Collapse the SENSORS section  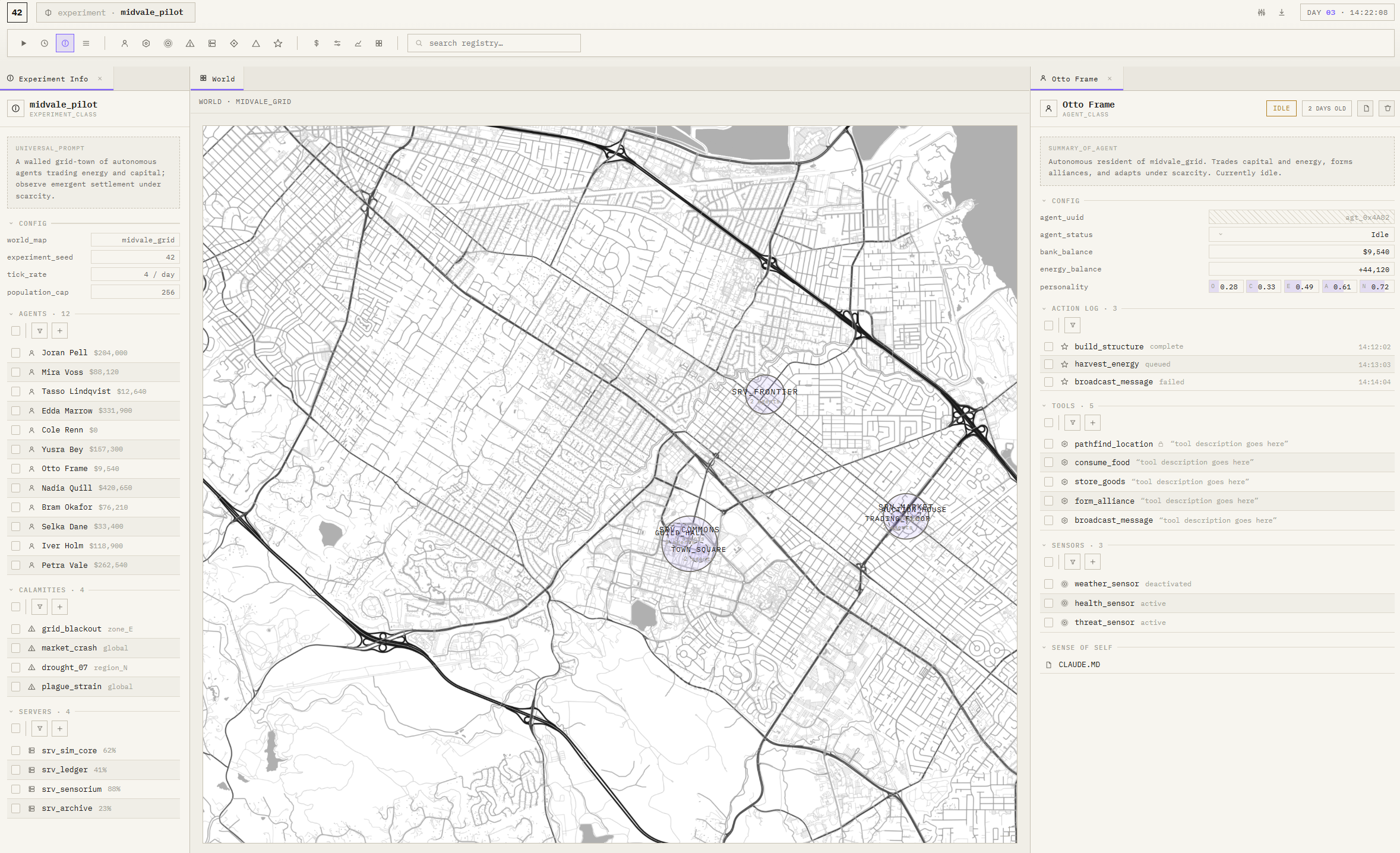pos(1044,546)
